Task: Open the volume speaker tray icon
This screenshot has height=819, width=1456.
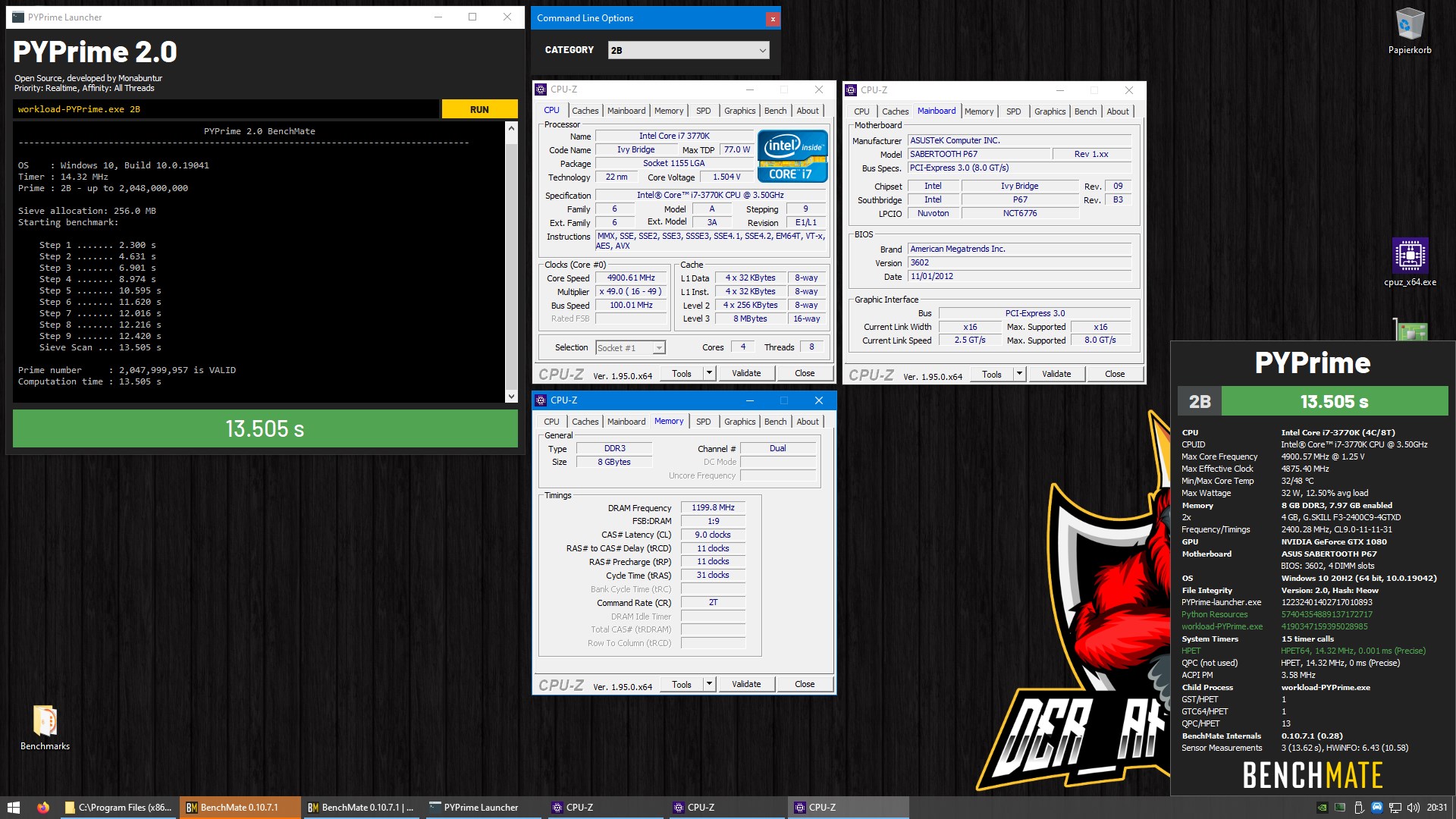Action: (1413, 808)
